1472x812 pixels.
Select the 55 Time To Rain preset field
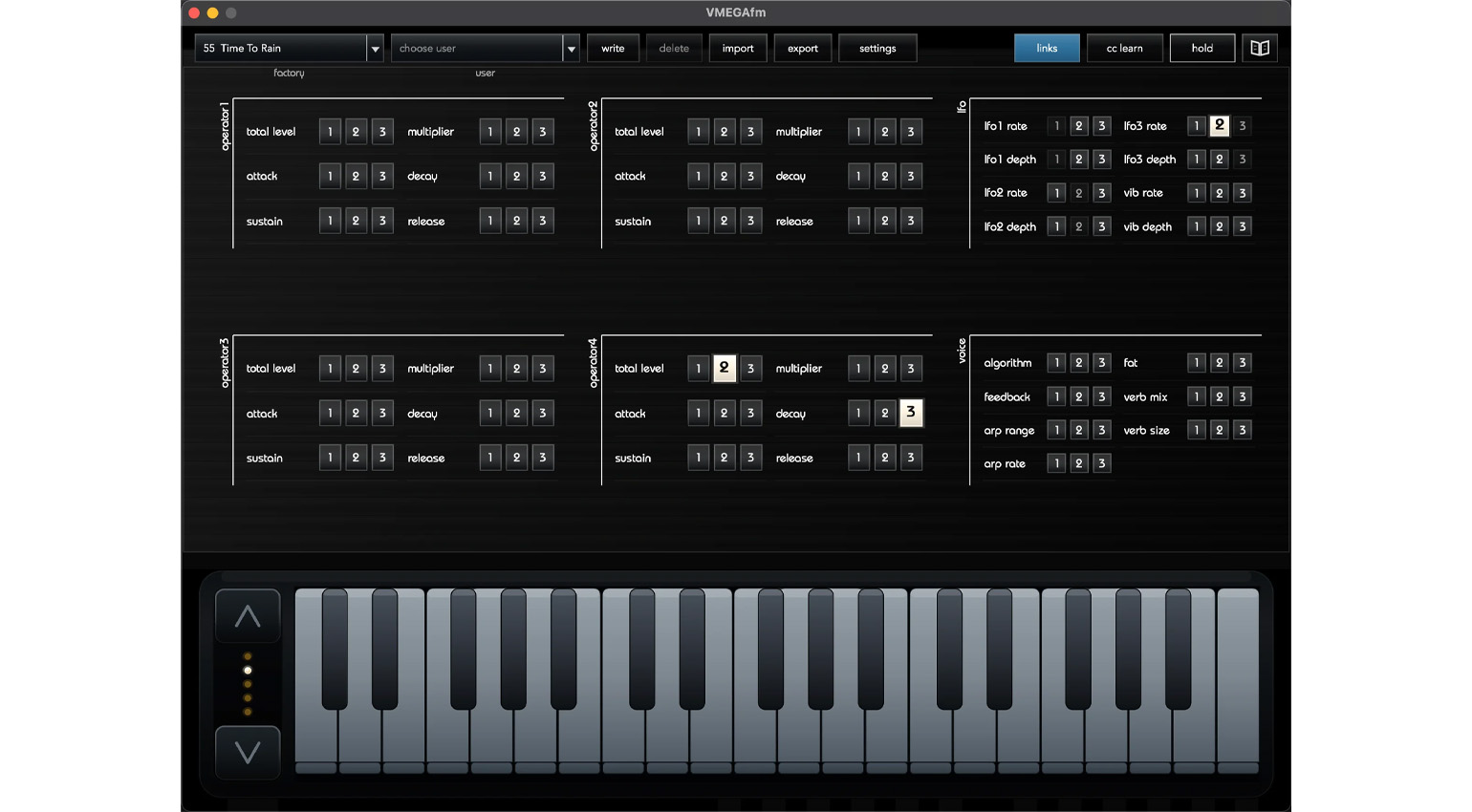coord(281,49)
